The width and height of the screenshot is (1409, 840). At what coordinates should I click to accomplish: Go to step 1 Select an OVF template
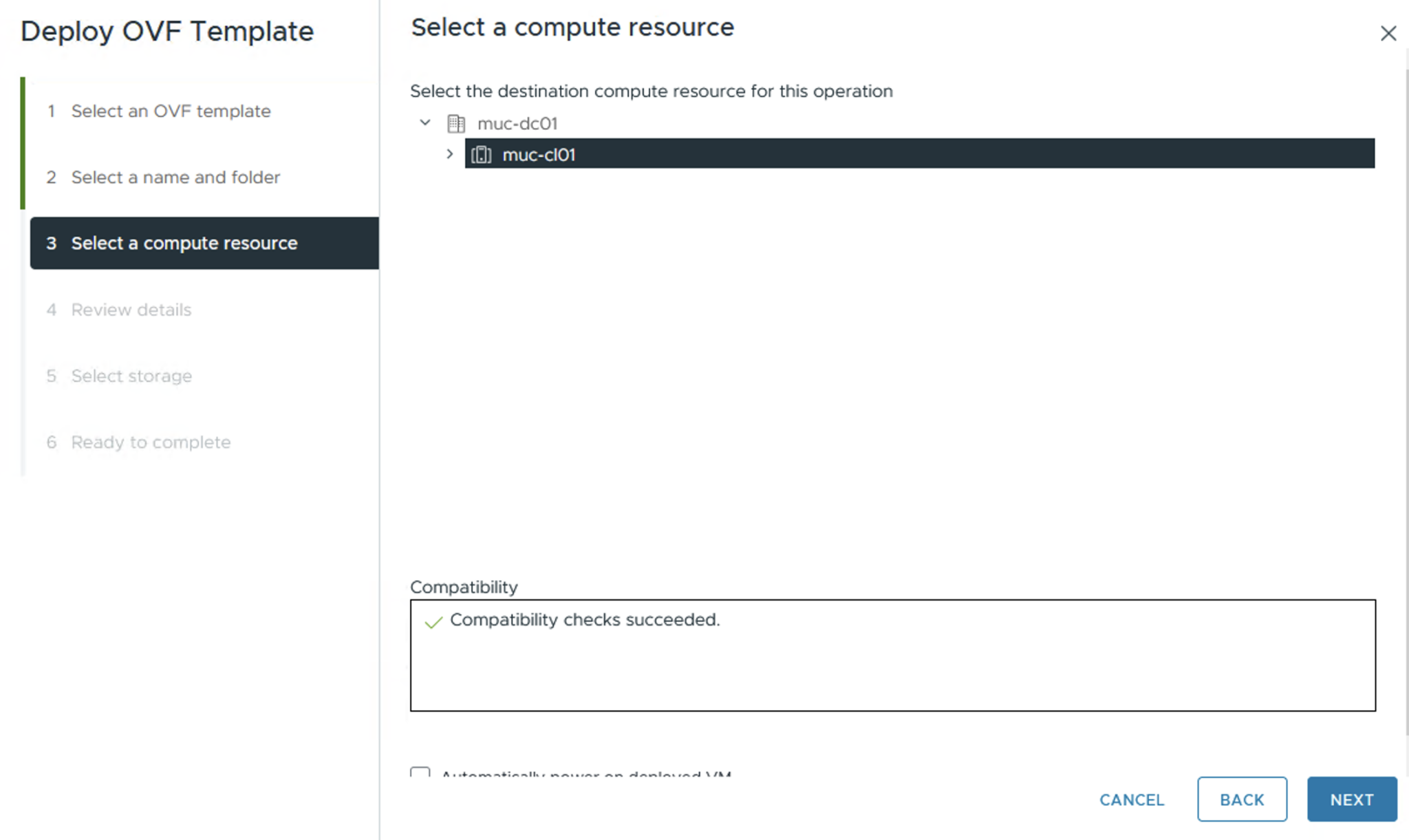(x=171, y=111)
